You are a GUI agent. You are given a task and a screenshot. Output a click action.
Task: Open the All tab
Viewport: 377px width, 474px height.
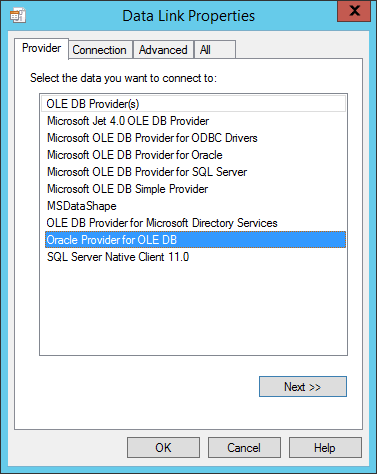pyautogui.click(x=215, y=50)
